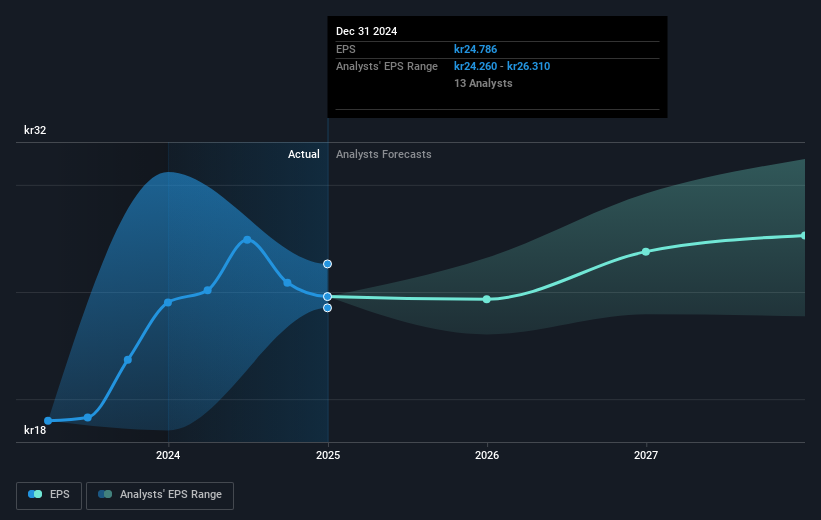Click the EPS point just before the peak
The width and height of the screenshot is (821, 520).
(207, 290)
